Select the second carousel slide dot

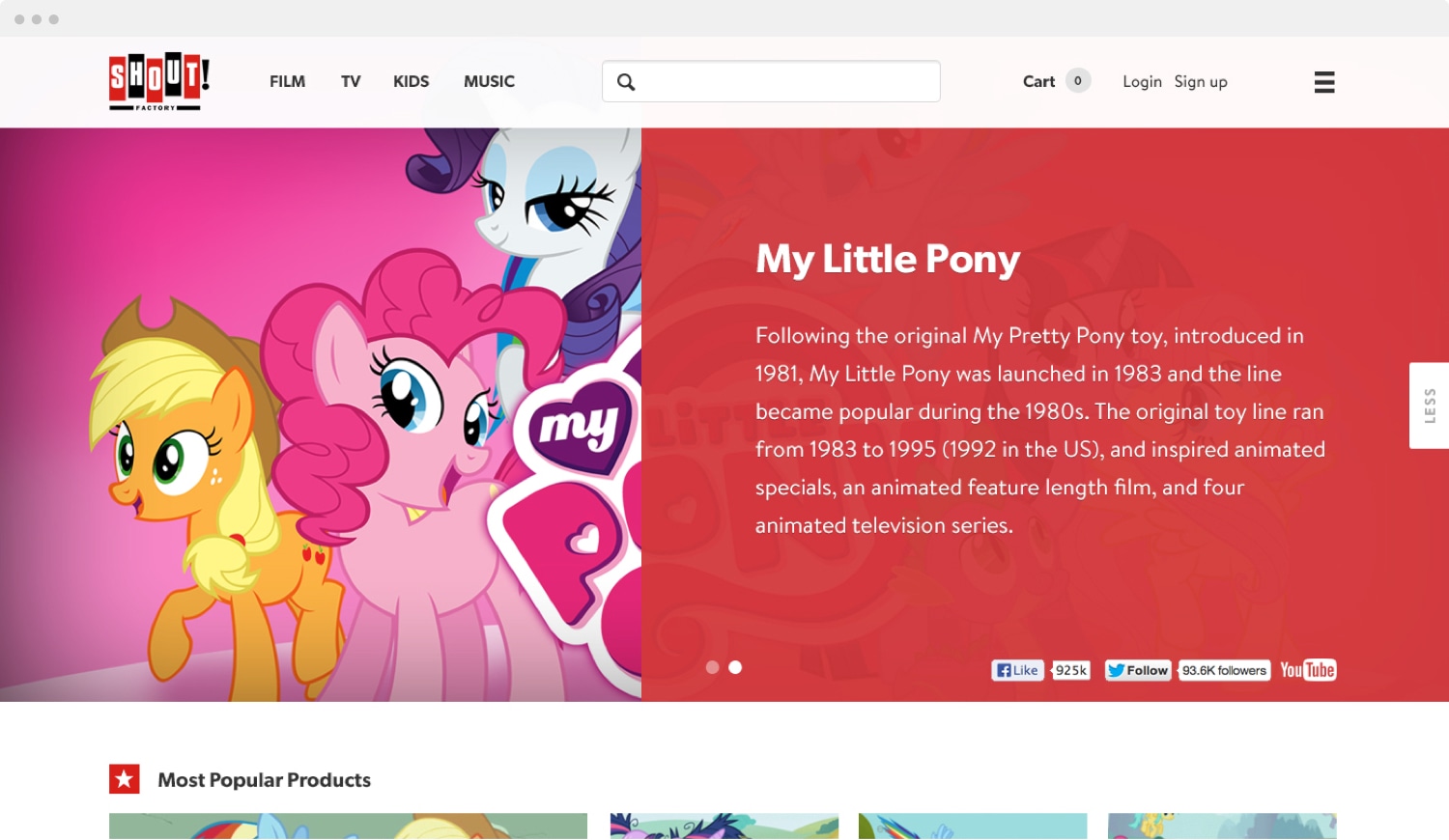coord(735,667)
